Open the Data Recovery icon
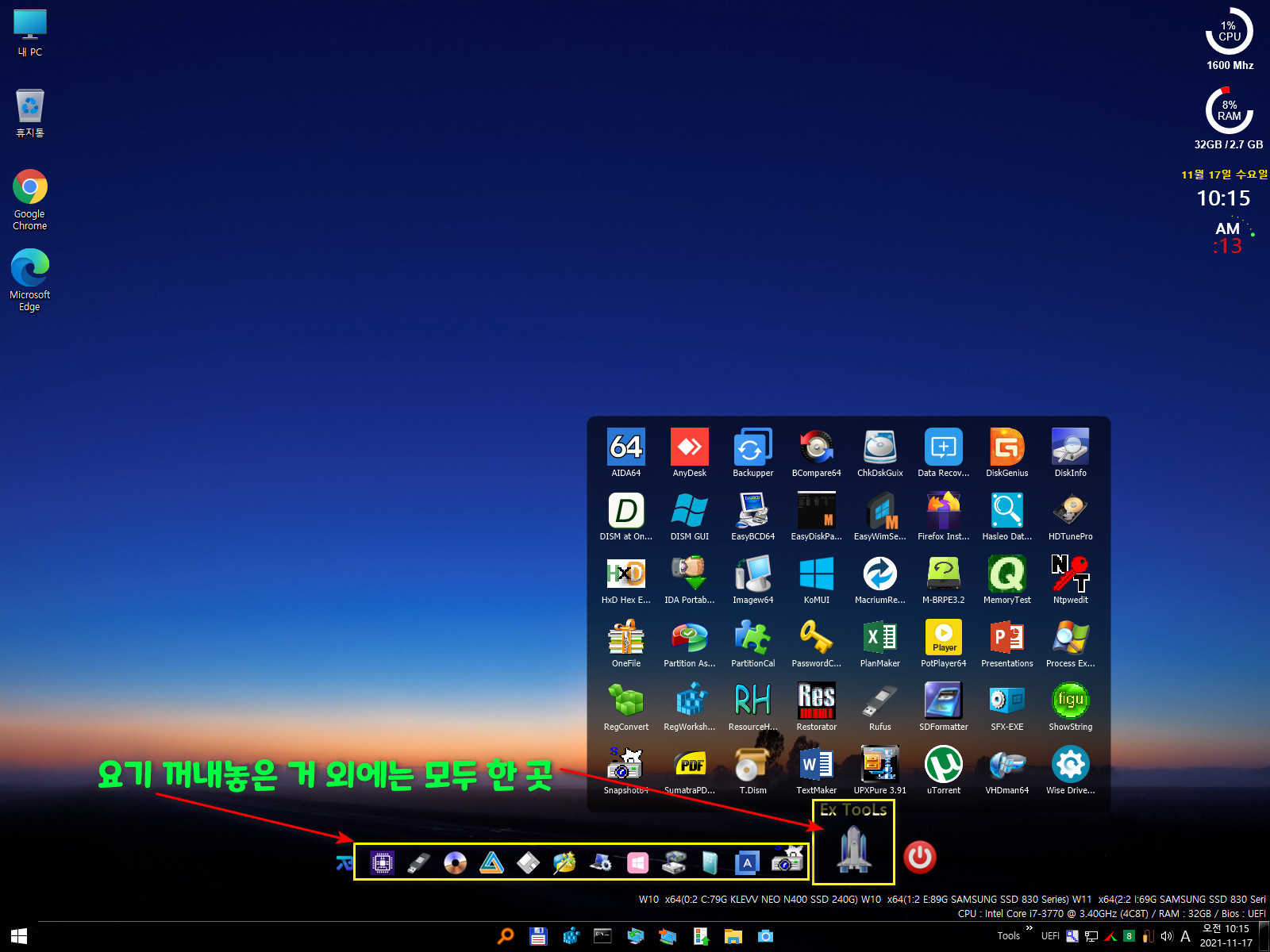The image size is (1270, 952). point(943,447)
